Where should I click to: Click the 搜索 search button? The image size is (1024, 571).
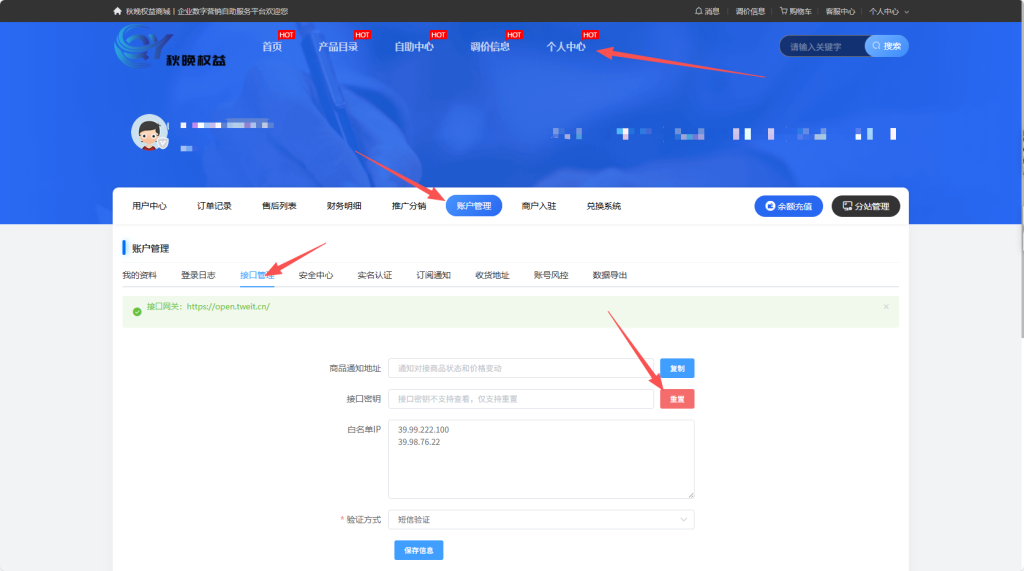point(886,46)
